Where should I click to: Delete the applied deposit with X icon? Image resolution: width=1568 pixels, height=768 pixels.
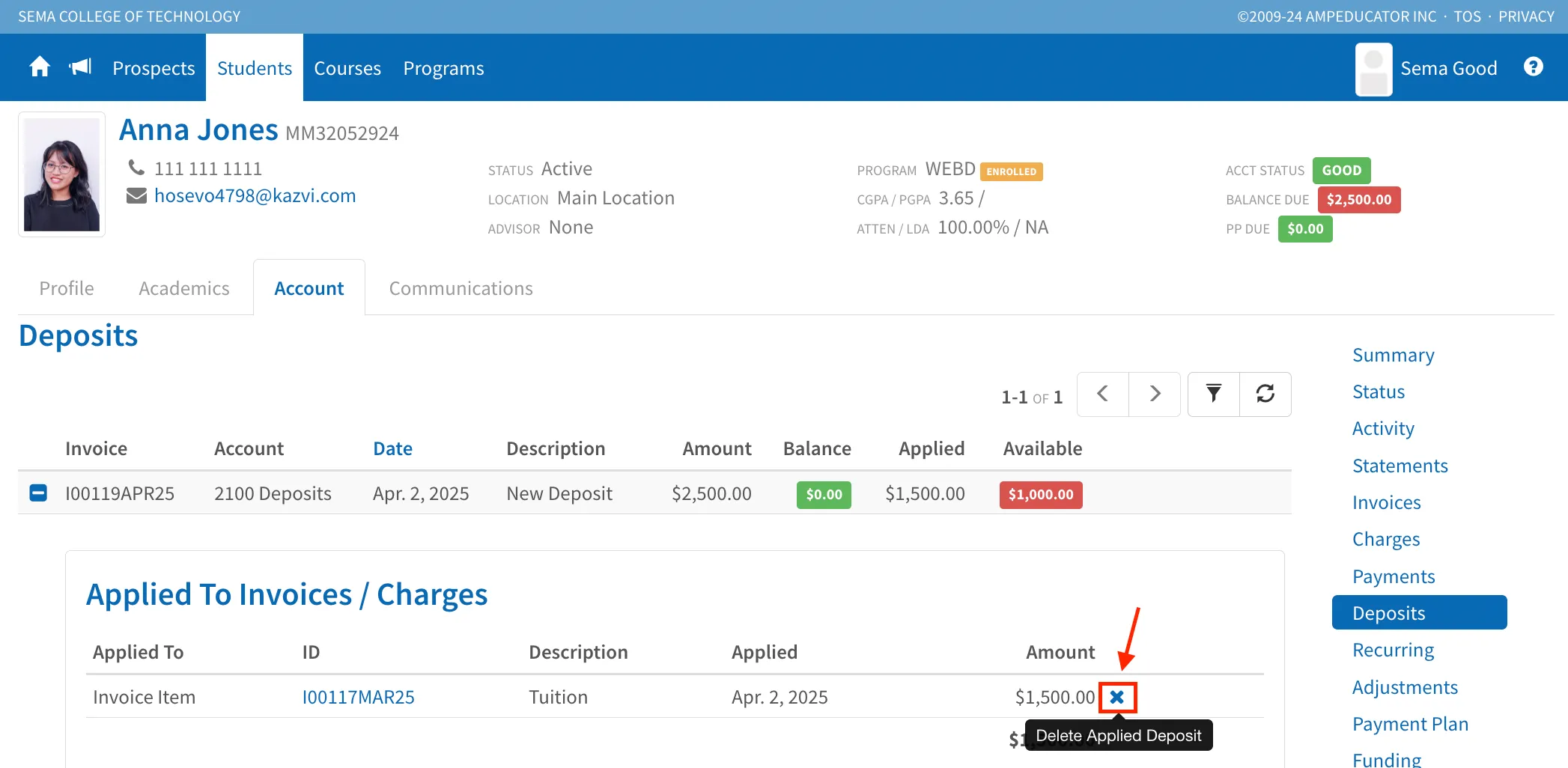(1117, 697)
